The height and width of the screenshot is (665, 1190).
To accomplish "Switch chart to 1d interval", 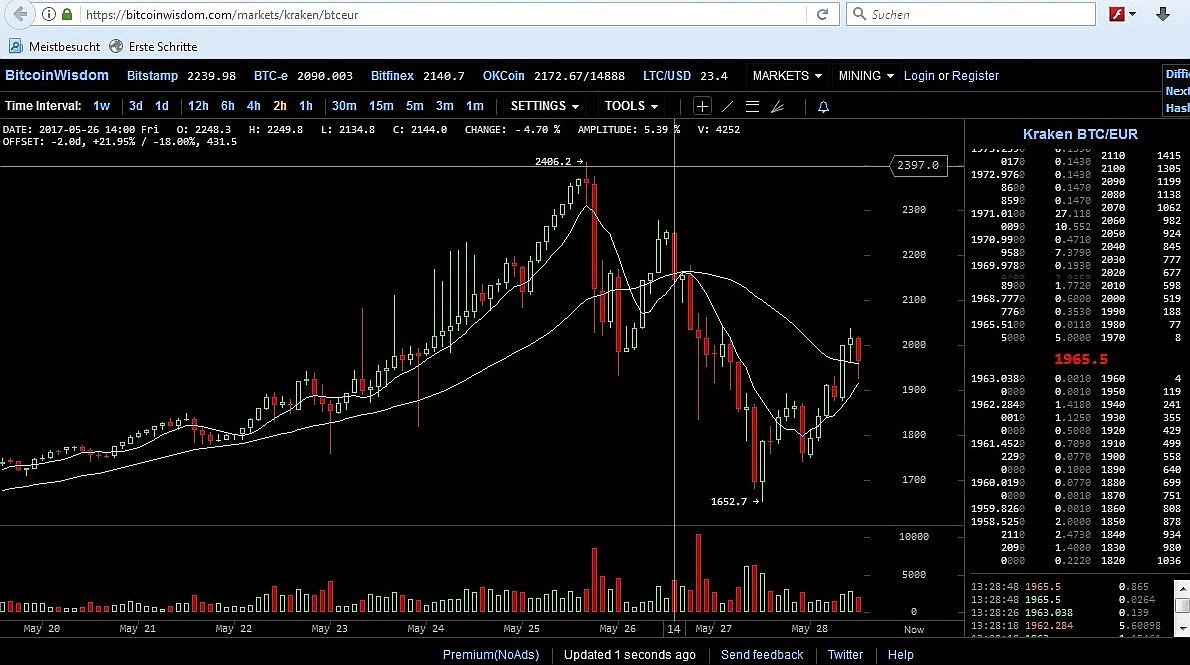I will pos(161,106).
